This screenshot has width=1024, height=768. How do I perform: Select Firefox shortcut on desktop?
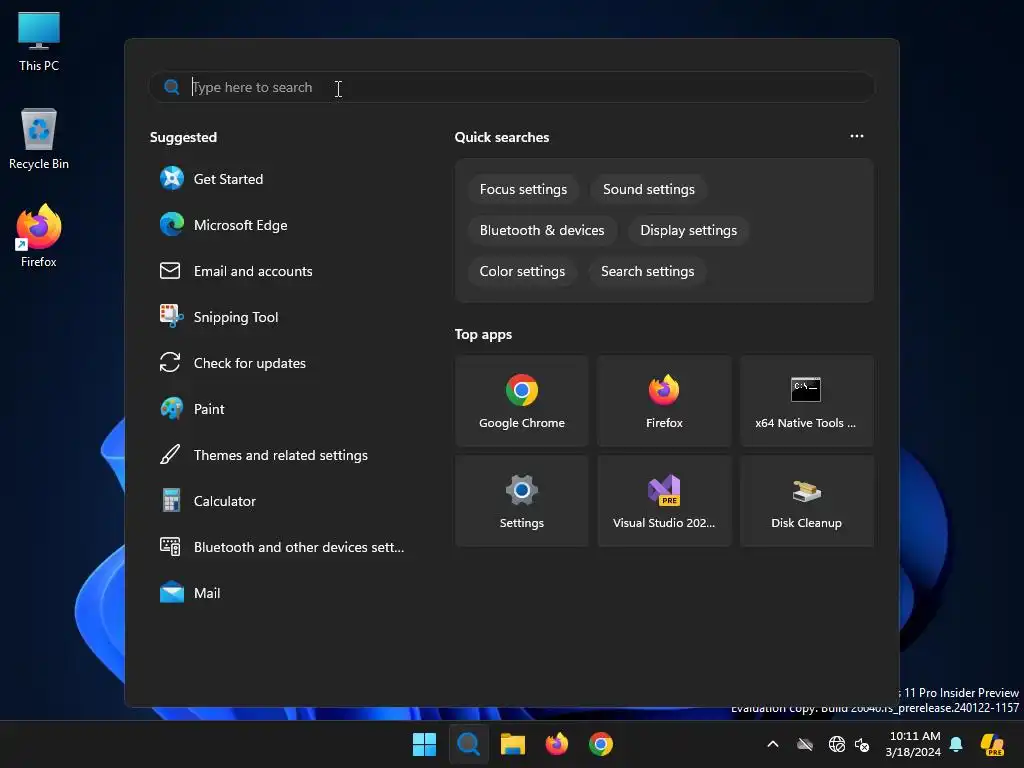tap(39, 235)
